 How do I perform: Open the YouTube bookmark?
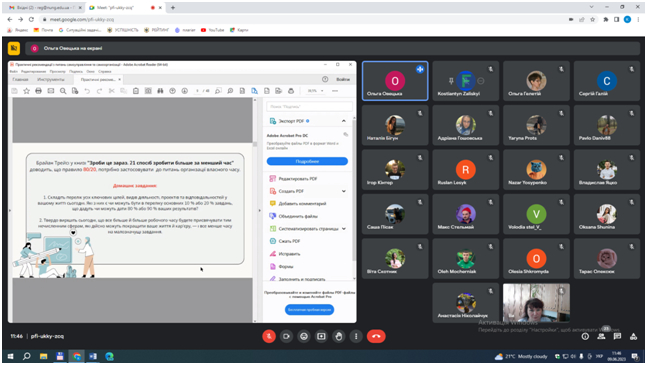click(x=213, y=30)
